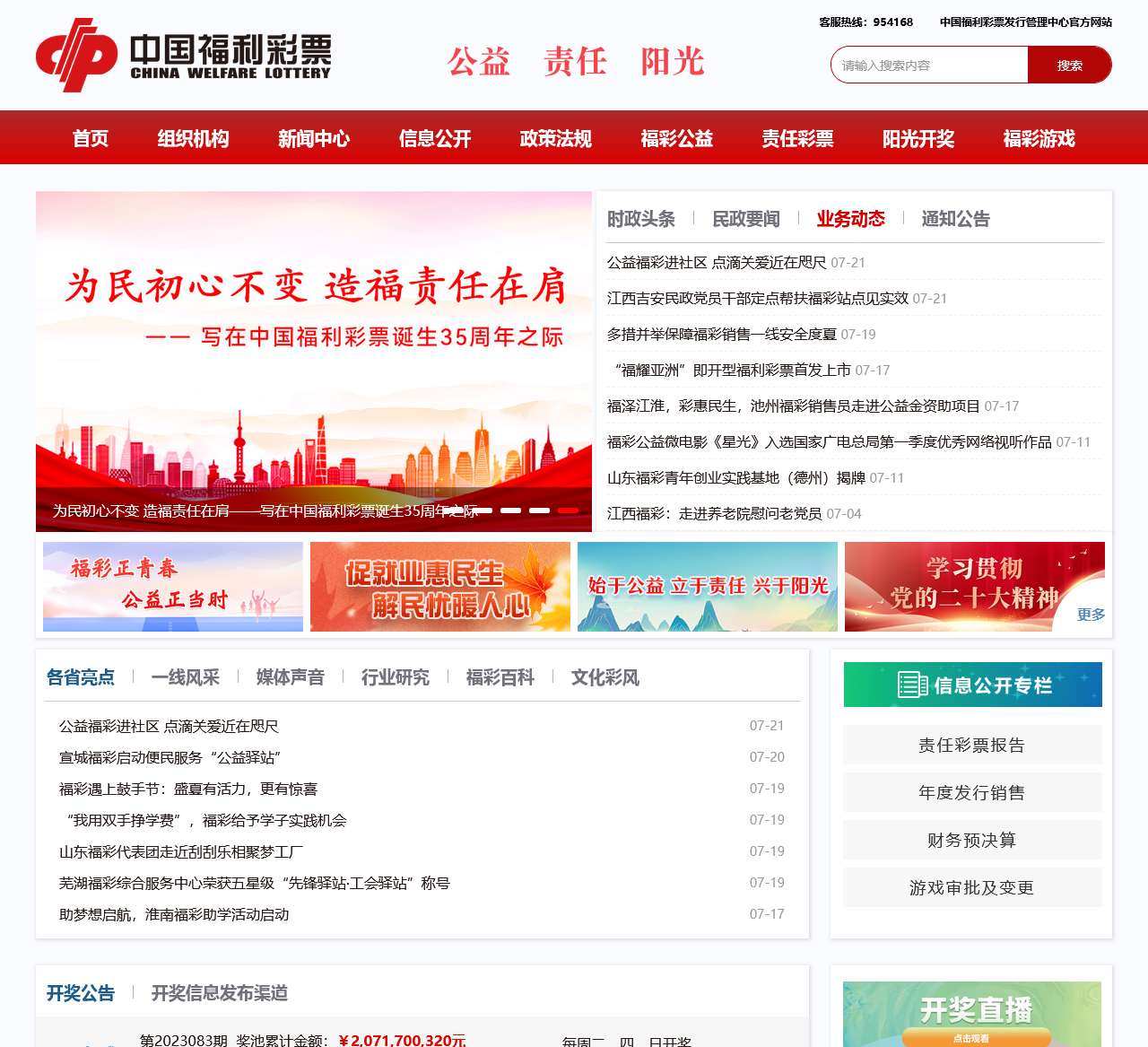This screenshot has width=1148, height=1047.
Task: Open article 多措并举保障福彩销售一线安全度夏
Action: pyautogui.click(x=722, y=334)
